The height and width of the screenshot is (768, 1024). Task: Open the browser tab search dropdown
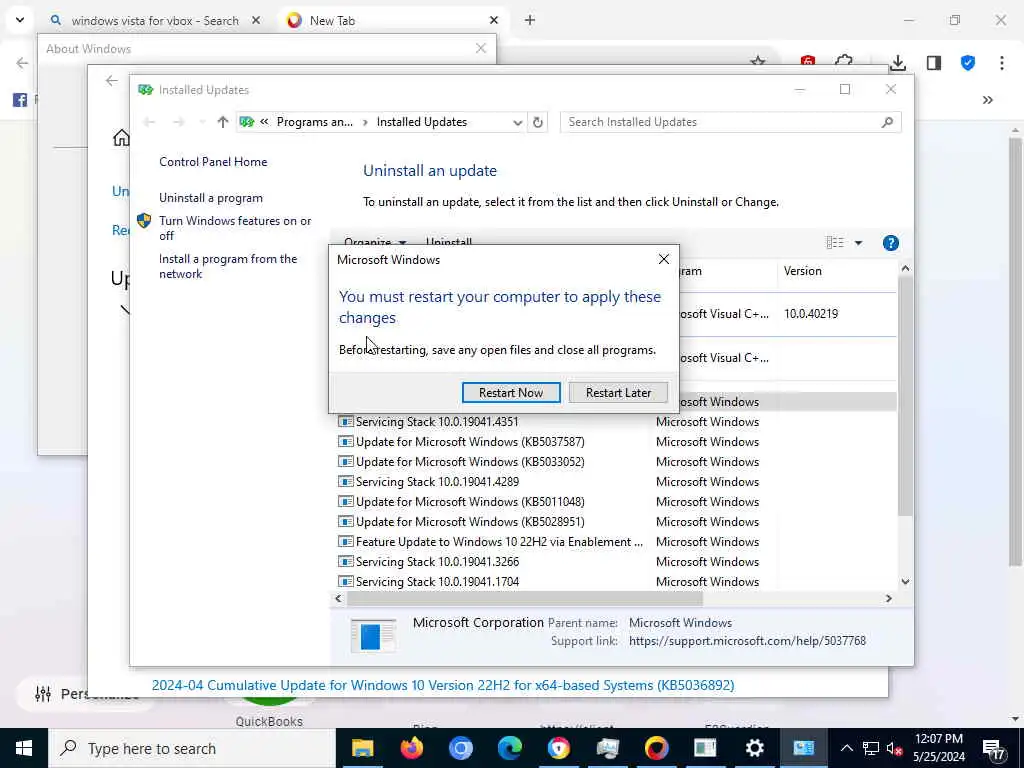tap(20, 20)
